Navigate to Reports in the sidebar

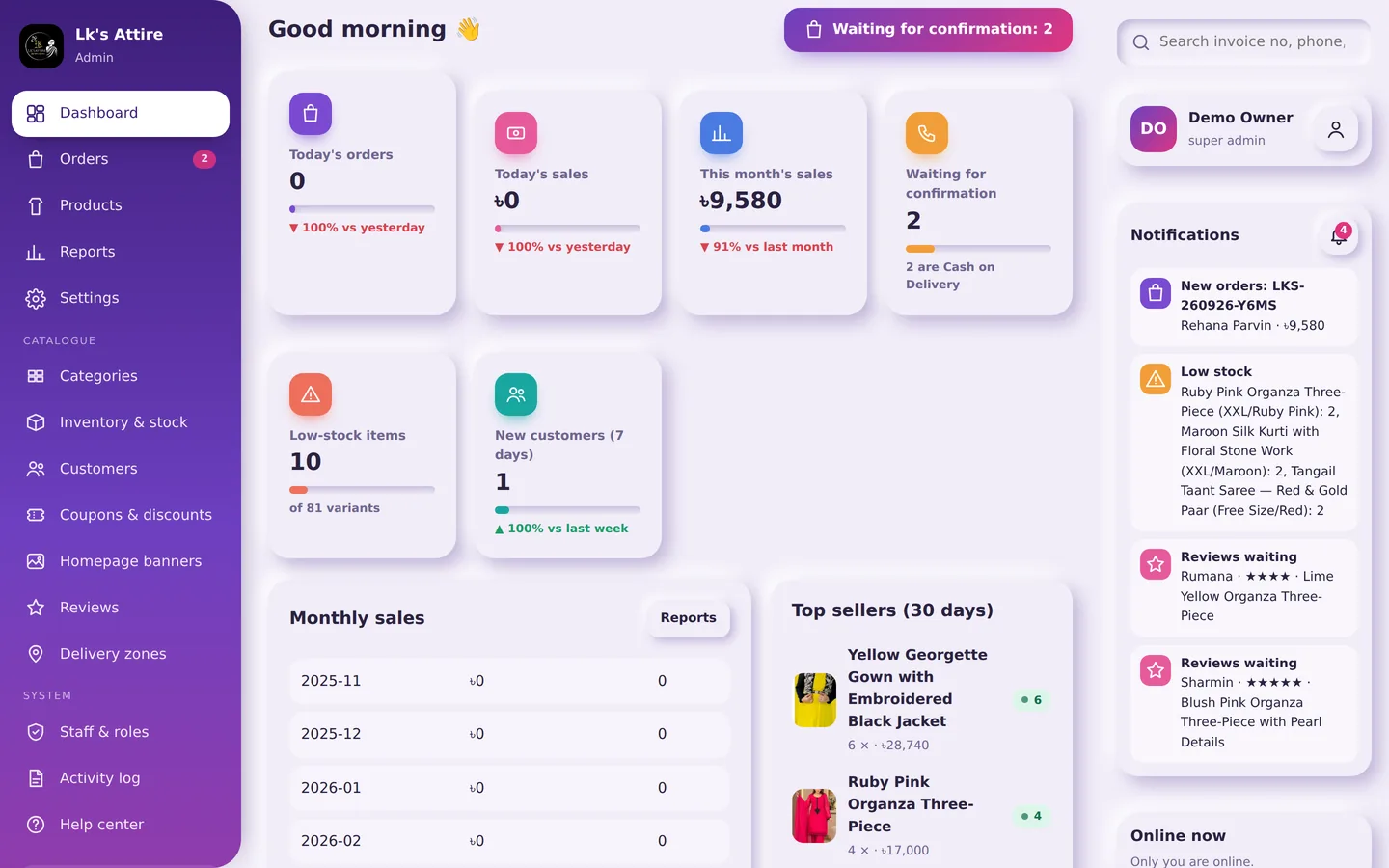tap(121, 253)
